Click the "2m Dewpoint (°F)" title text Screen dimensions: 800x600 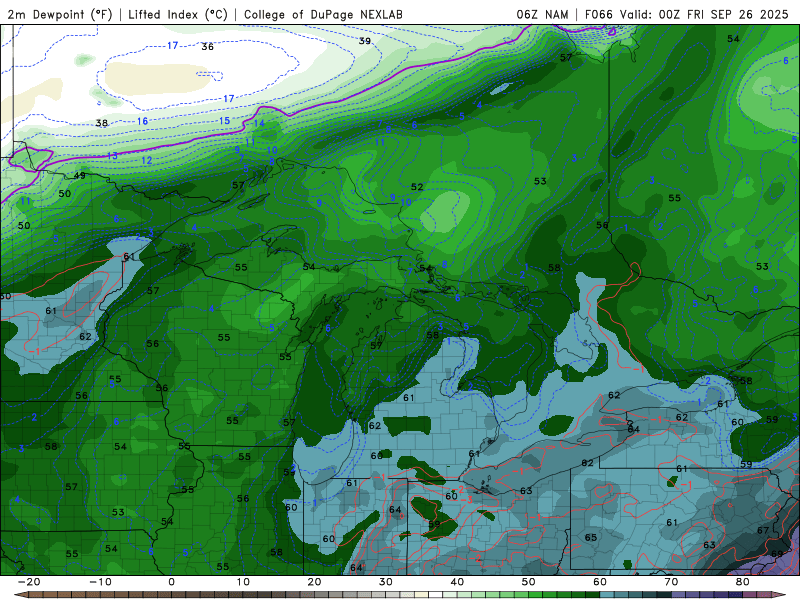tap(60, 14)
